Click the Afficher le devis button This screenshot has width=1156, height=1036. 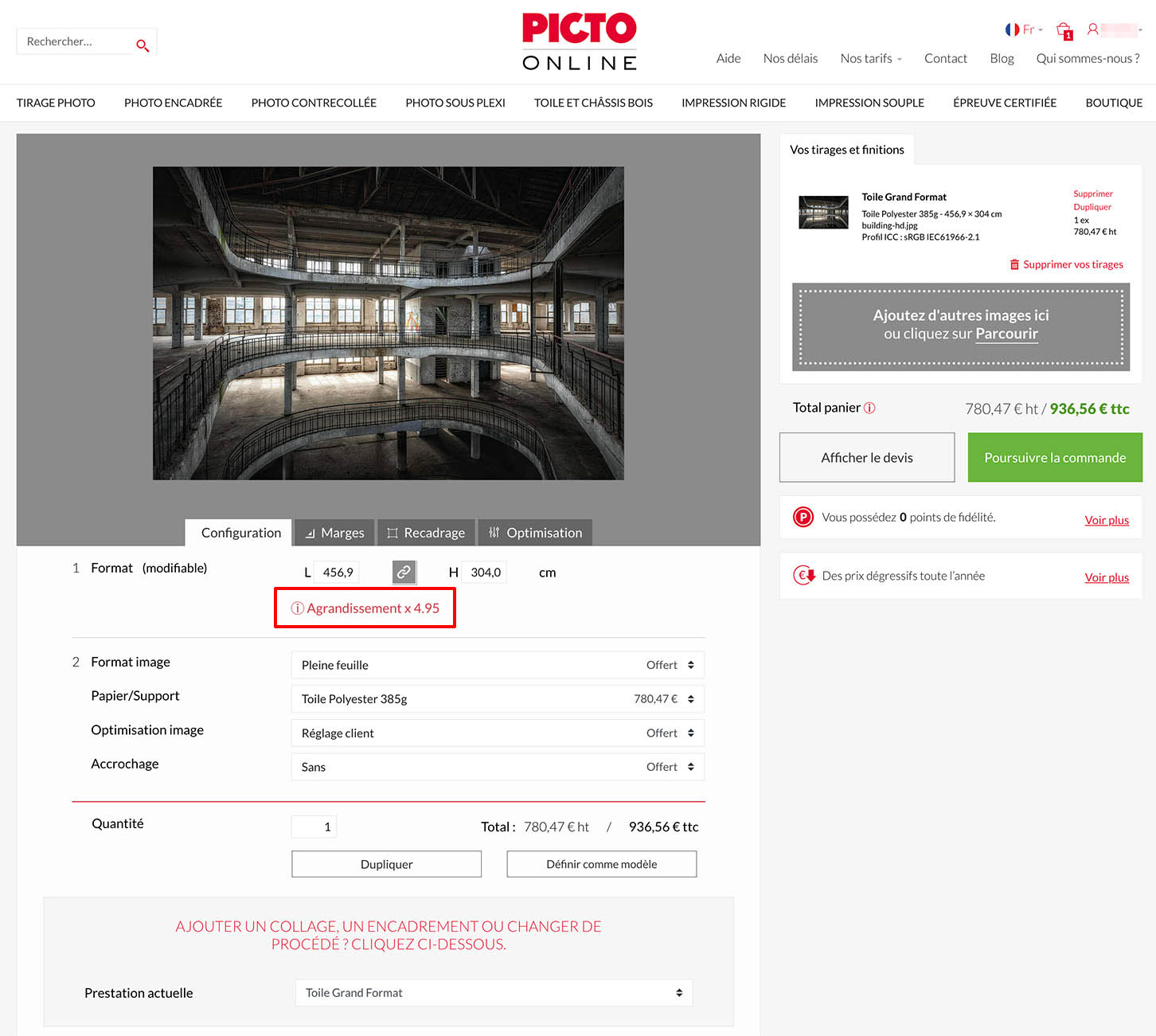pyautogui.click(x=866, y=458)
